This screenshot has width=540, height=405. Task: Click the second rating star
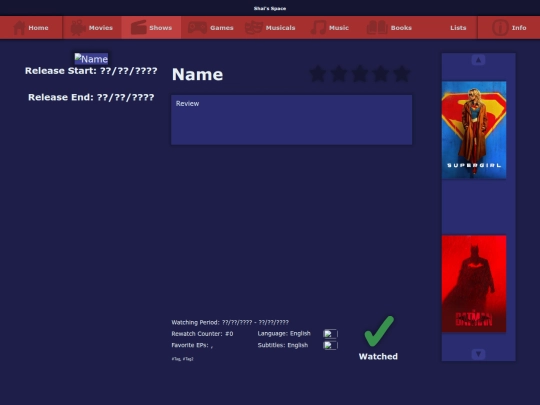tap(339, 74)
